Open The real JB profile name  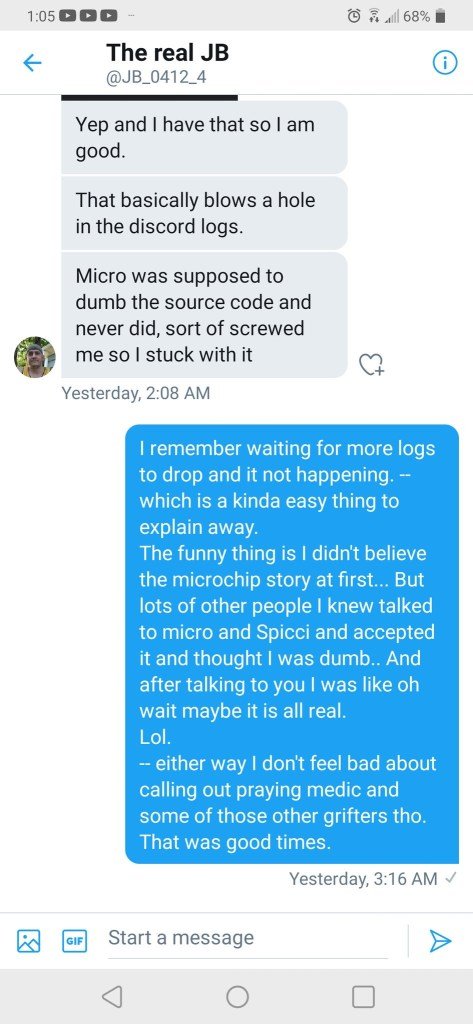[168, 52]
